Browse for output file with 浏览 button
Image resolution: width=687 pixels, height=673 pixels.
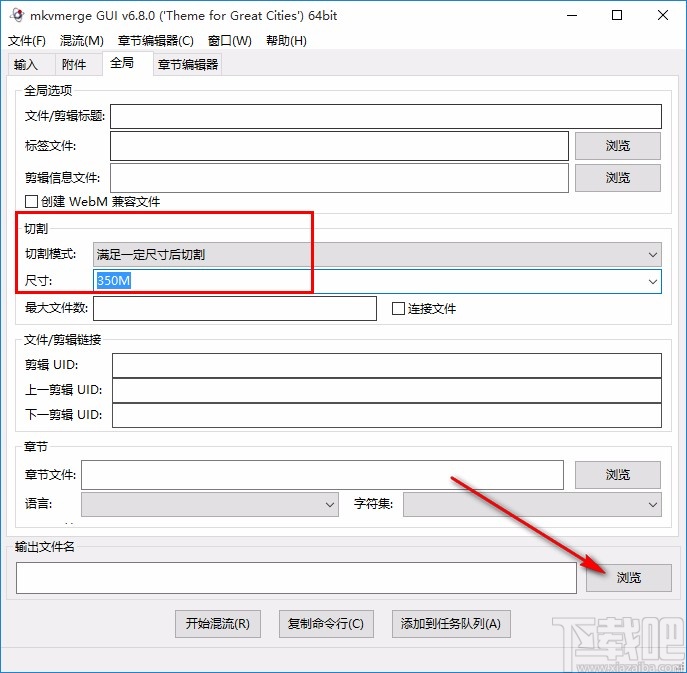tap(629, 578)
